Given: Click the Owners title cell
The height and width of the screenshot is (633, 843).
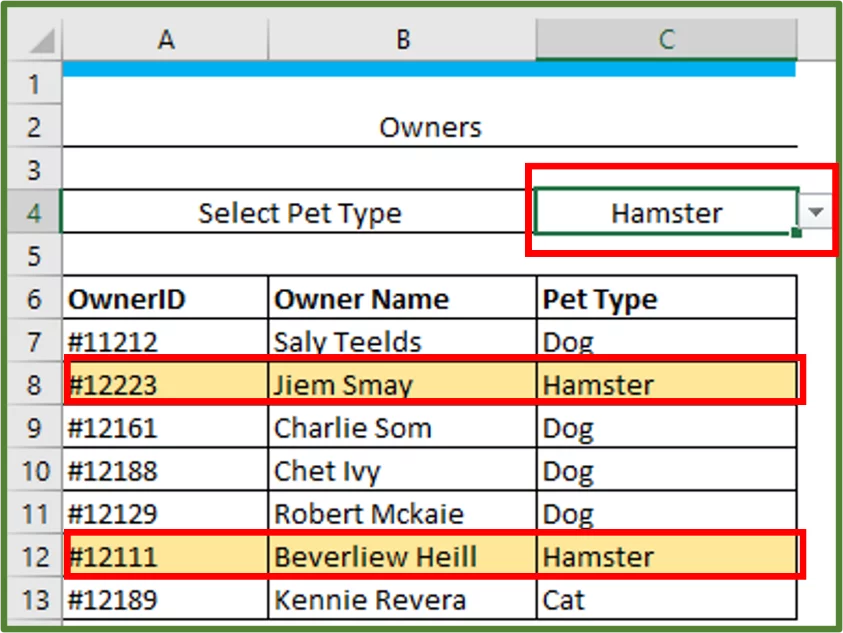Looking at the screenshot, I should (430, 127).
